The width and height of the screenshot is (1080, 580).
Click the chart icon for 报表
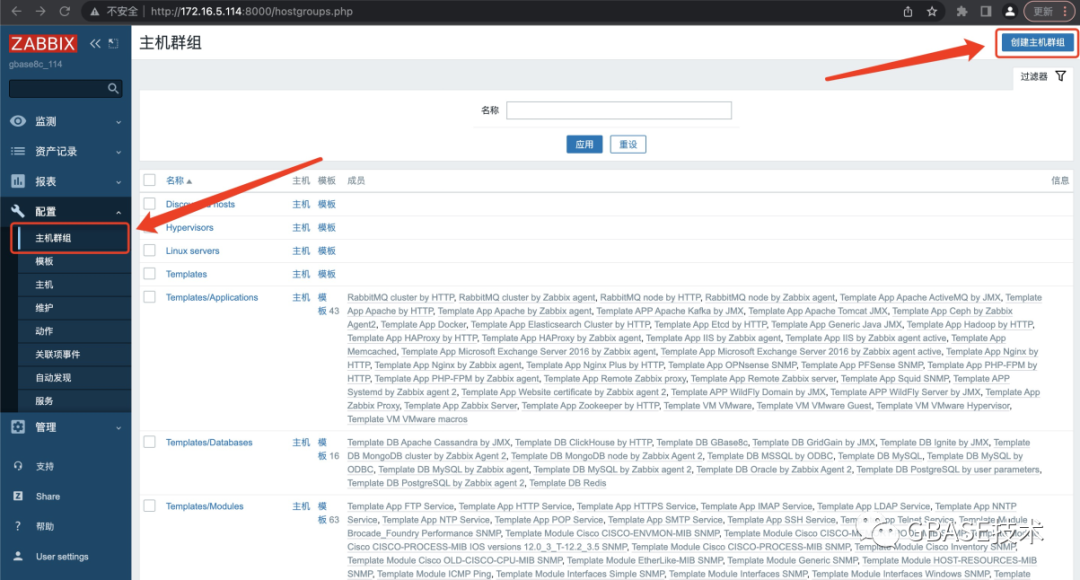pos(18,181)
